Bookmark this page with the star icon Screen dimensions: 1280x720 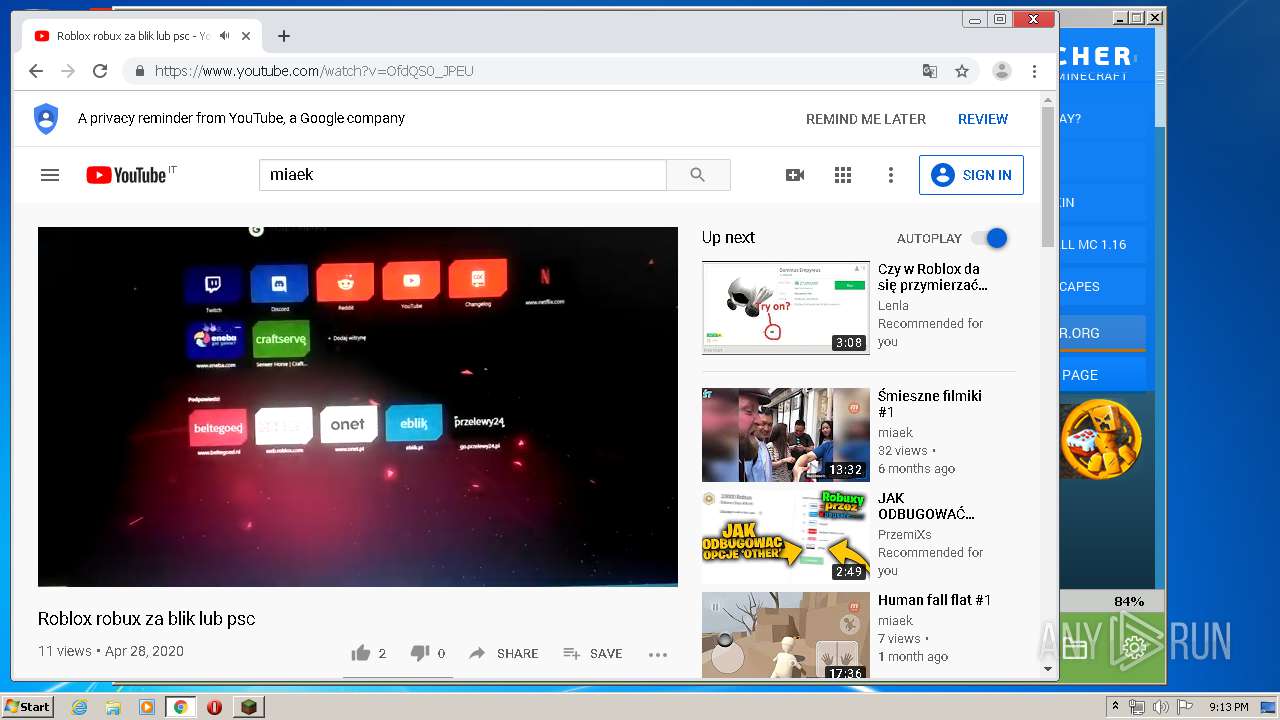962,71
